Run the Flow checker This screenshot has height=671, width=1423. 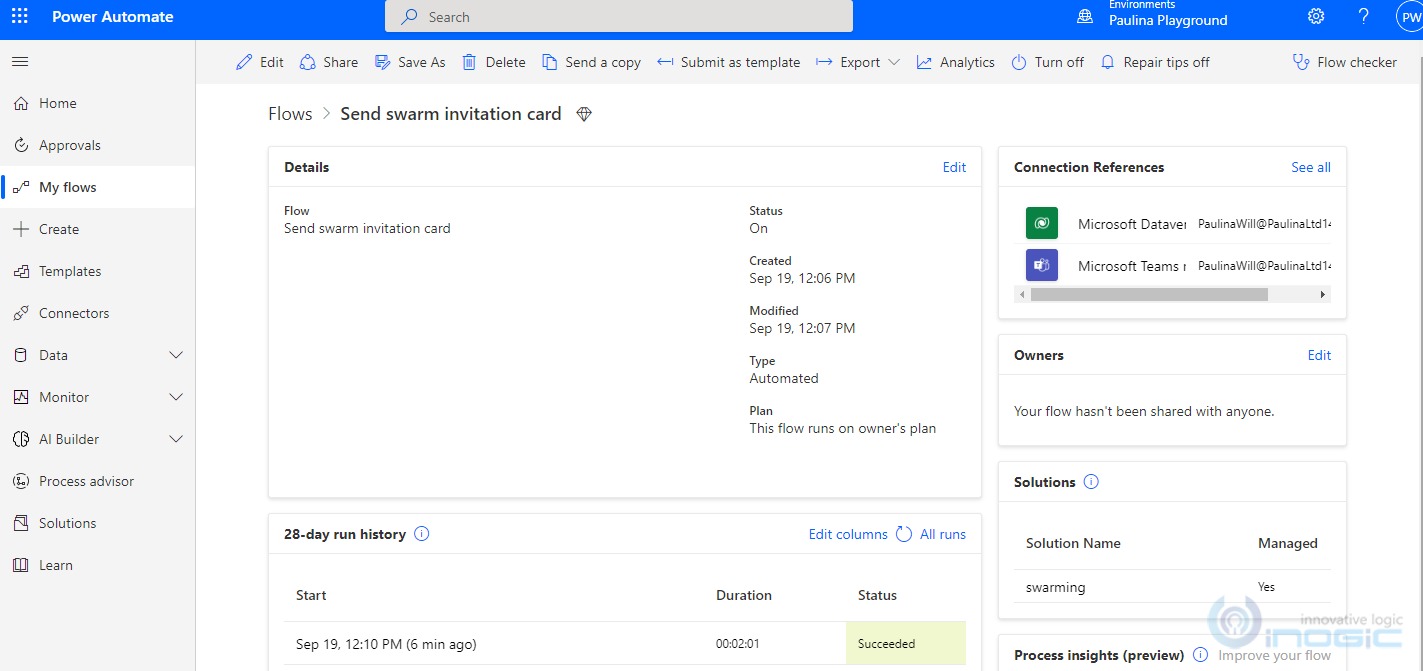tap(1345, 62)
